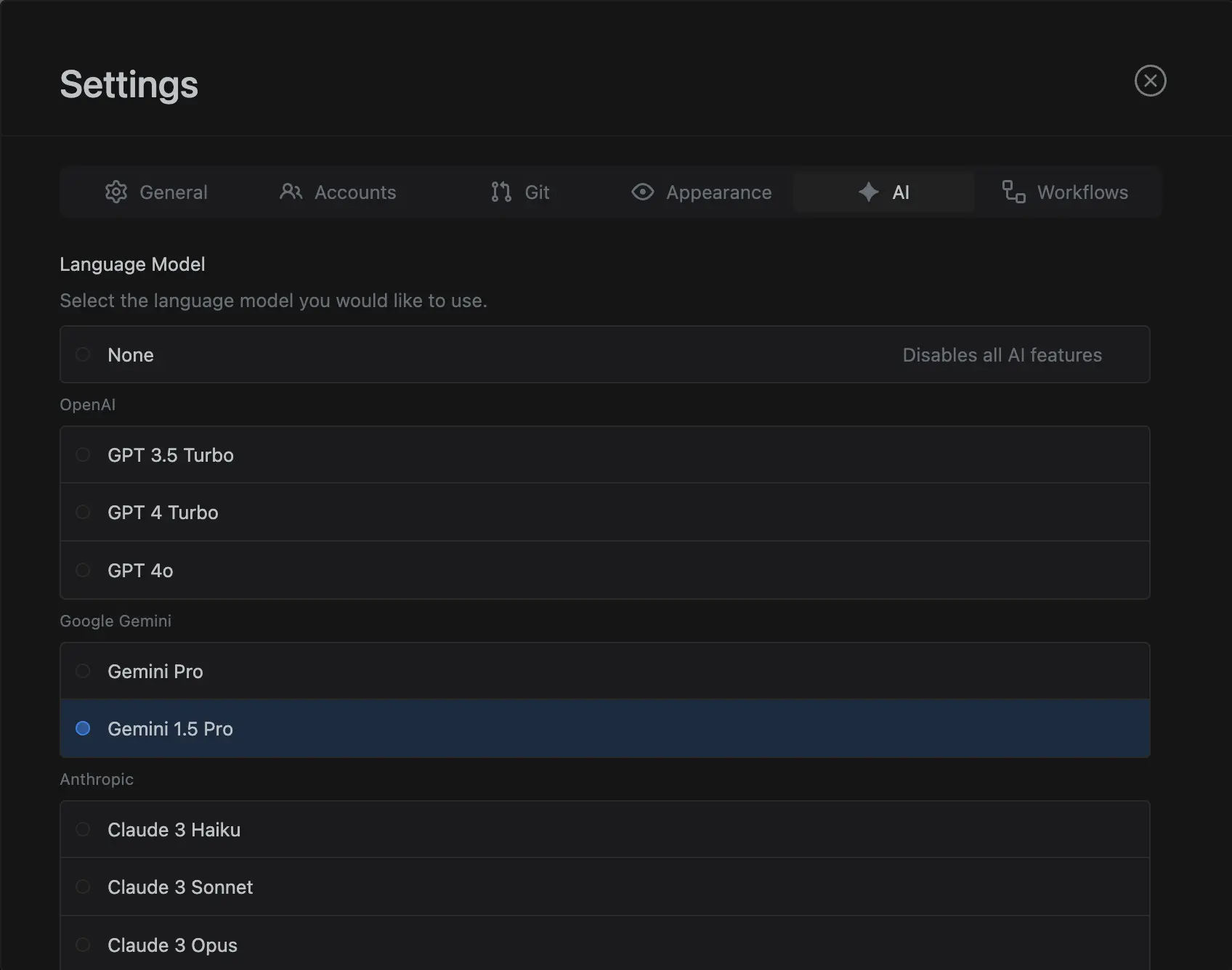Select the AI tab label
1232x970 pixels.
pos(901,192)
